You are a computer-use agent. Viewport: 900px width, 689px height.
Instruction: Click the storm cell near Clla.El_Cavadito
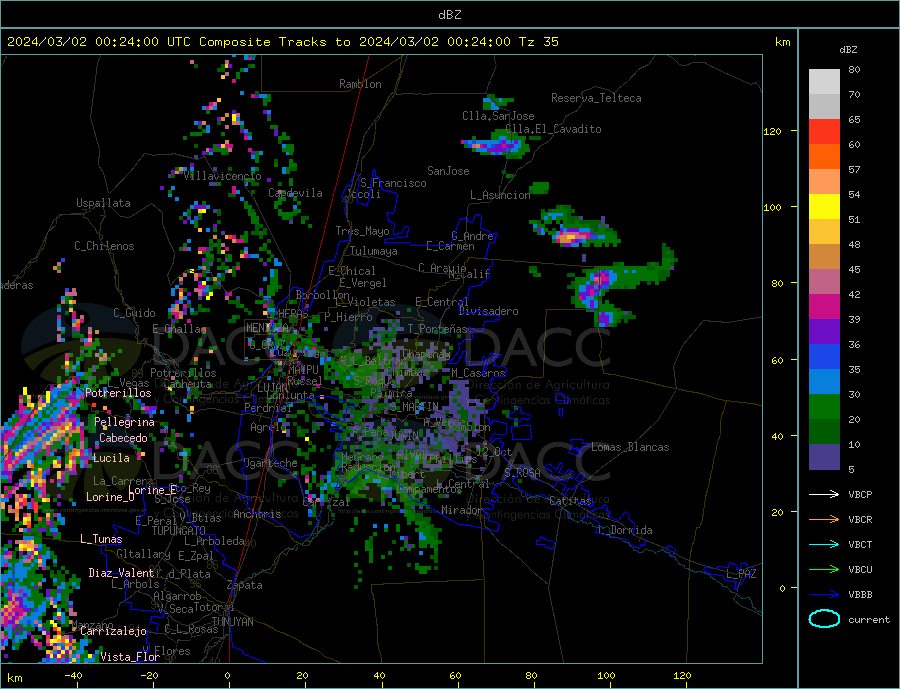point(495,143)
